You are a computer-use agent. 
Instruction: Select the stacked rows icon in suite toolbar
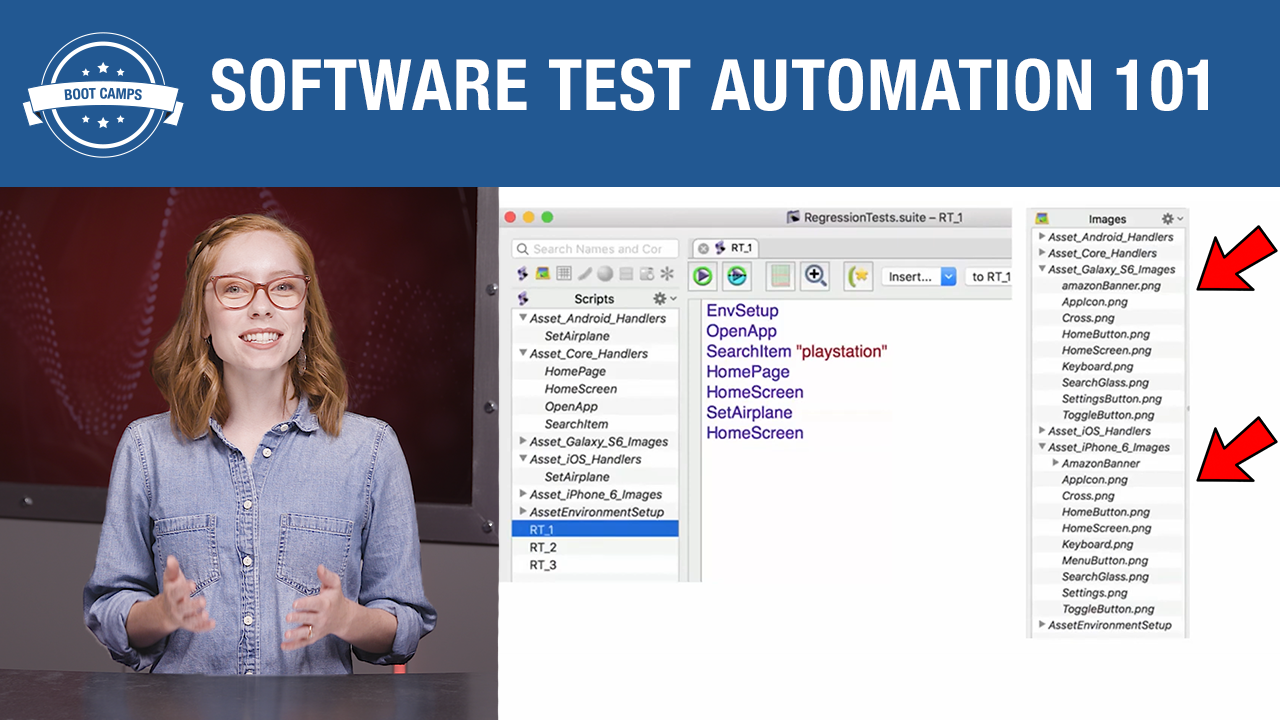(x=626, y=273)
